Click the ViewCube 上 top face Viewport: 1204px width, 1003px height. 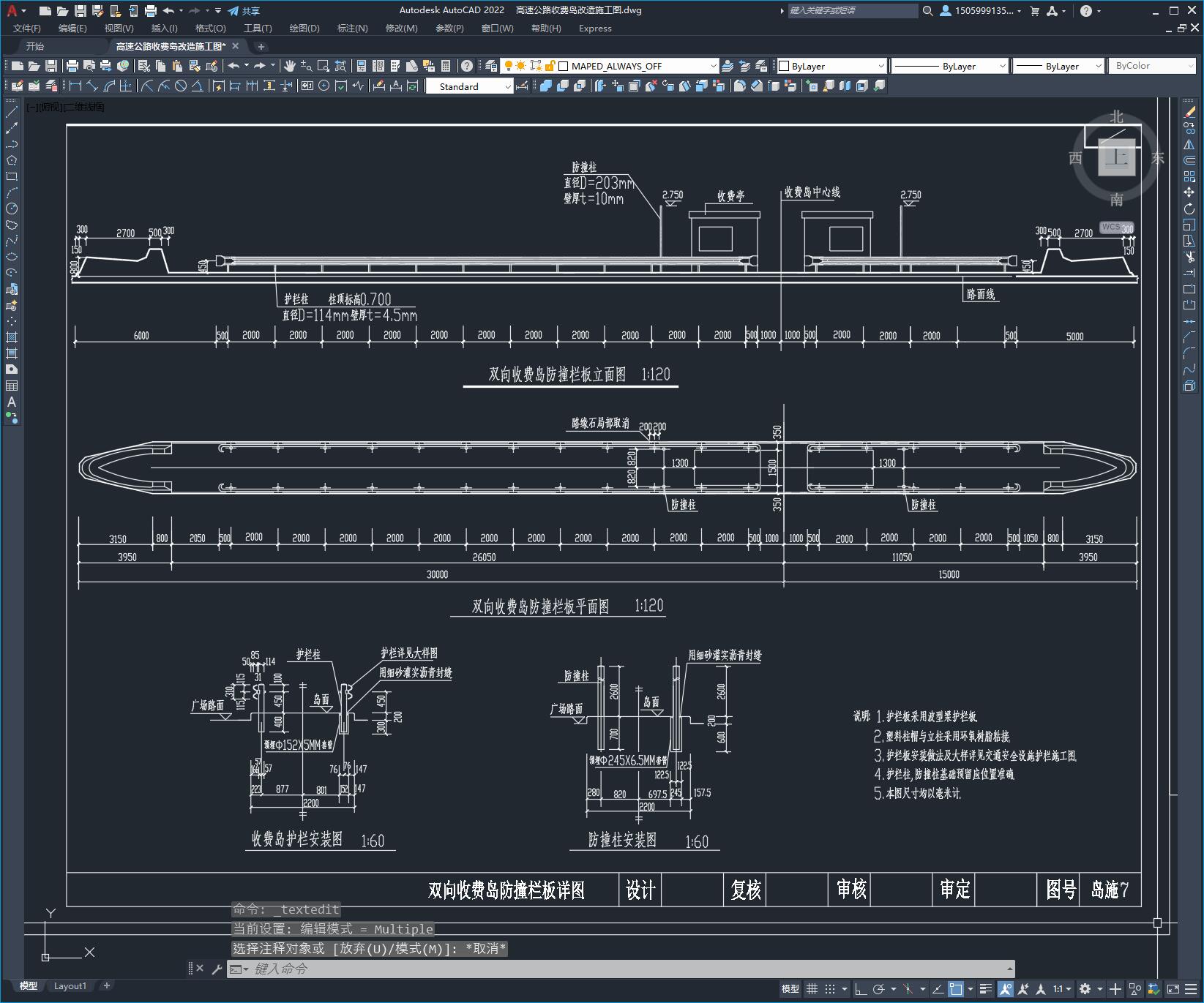[x=1116, y=157]
